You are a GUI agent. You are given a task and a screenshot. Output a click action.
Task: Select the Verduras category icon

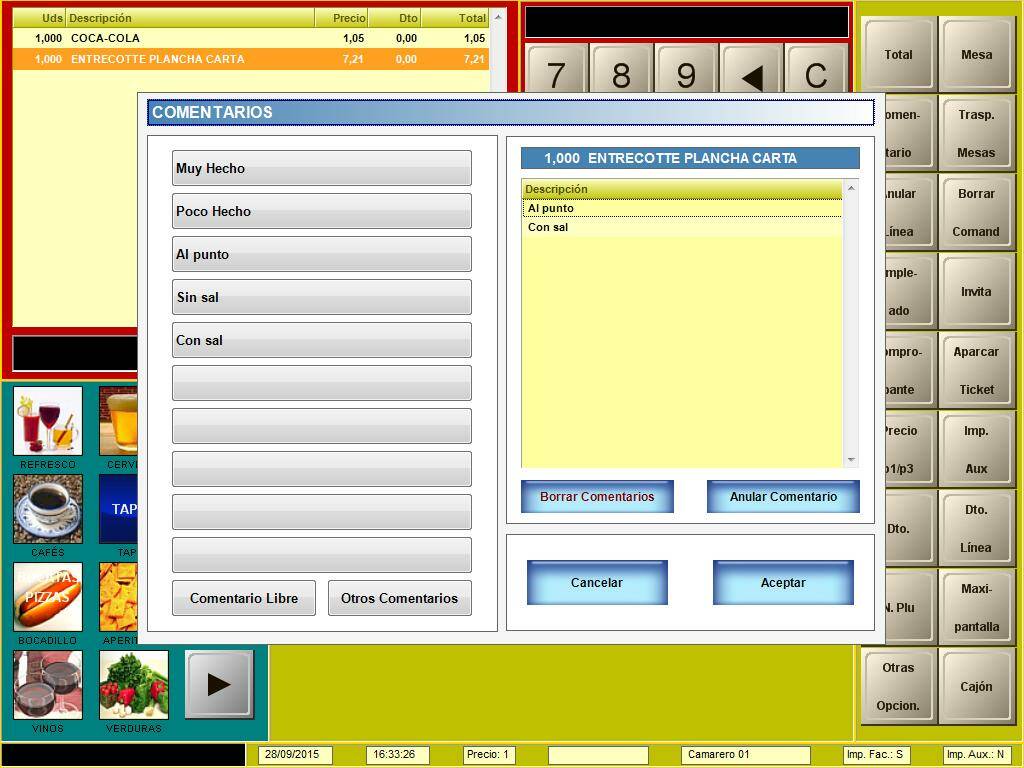pos(134,685)
